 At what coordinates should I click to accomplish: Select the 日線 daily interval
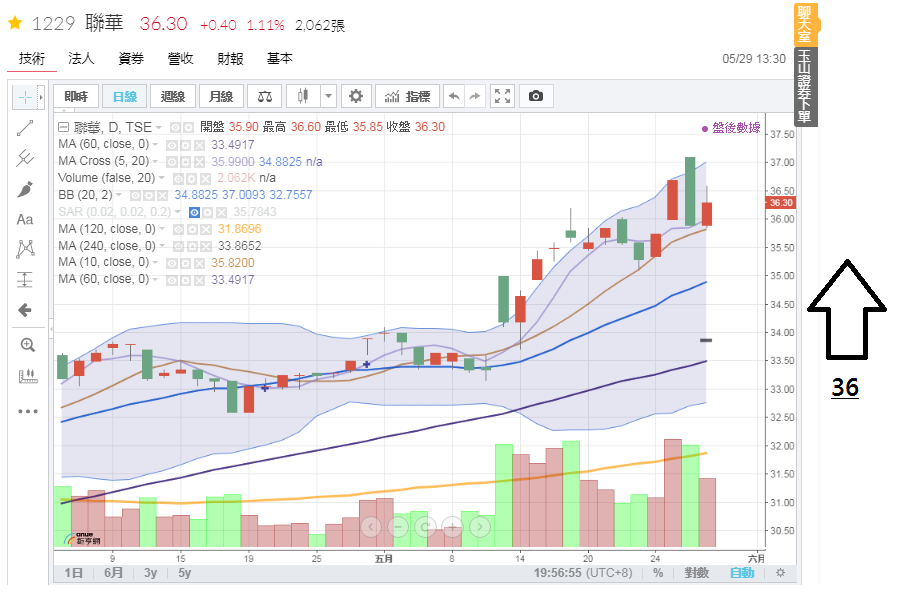tap(125, 96)
